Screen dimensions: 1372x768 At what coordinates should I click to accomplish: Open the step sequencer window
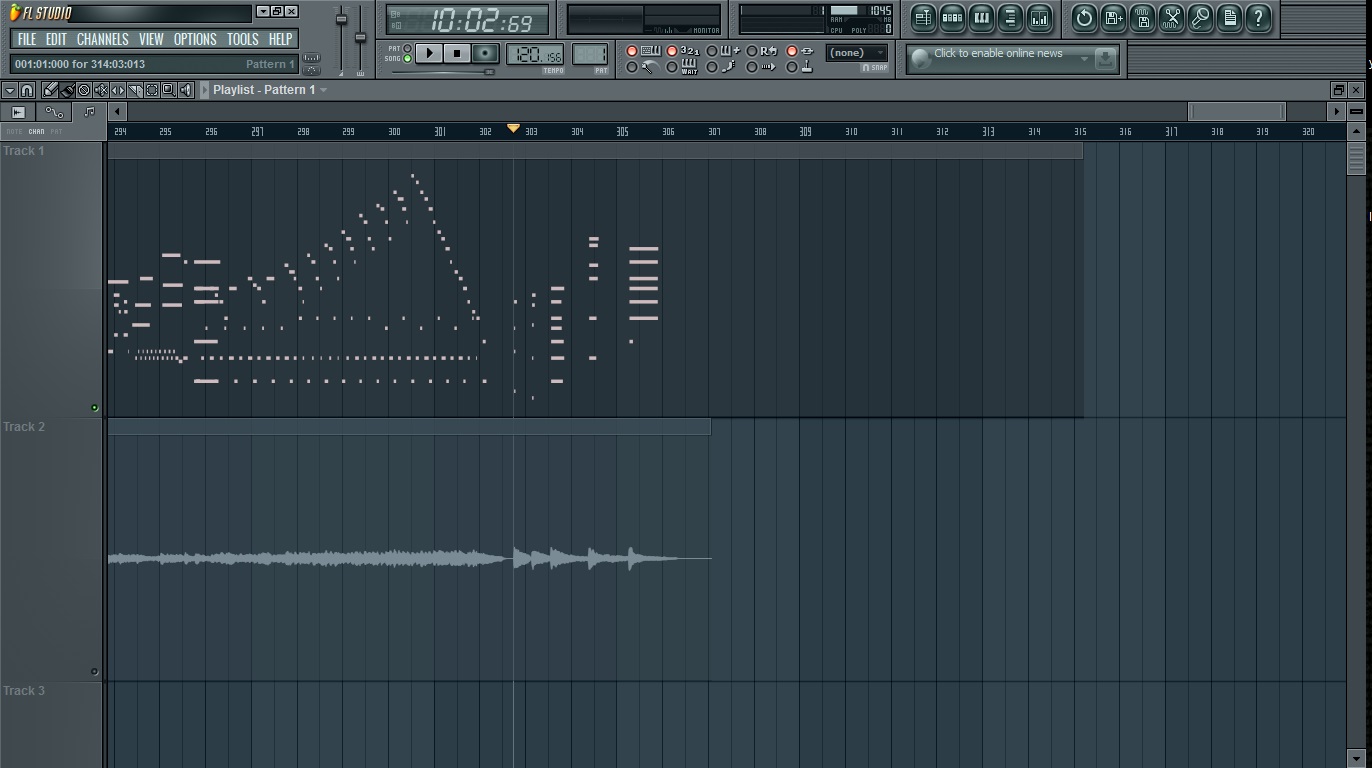pyautogui.click(x=952, y=18)
